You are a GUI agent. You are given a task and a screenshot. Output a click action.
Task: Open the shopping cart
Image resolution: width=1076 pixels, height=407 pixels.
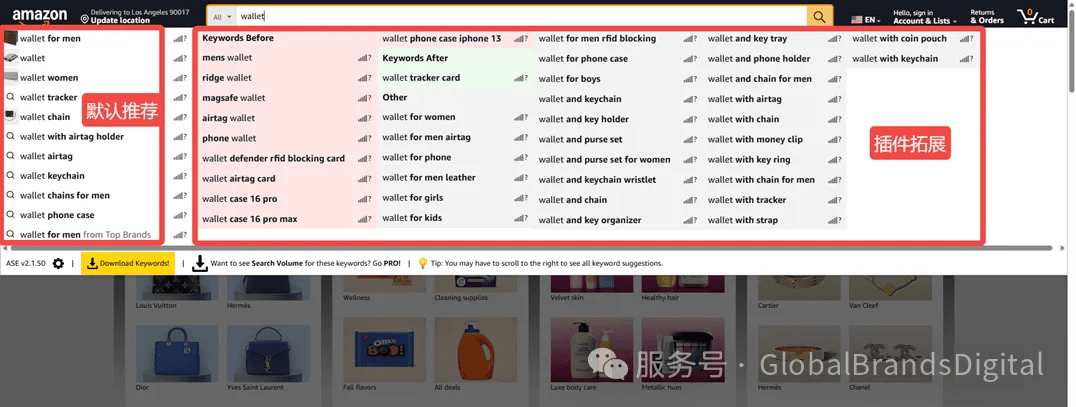point(1036,16)
